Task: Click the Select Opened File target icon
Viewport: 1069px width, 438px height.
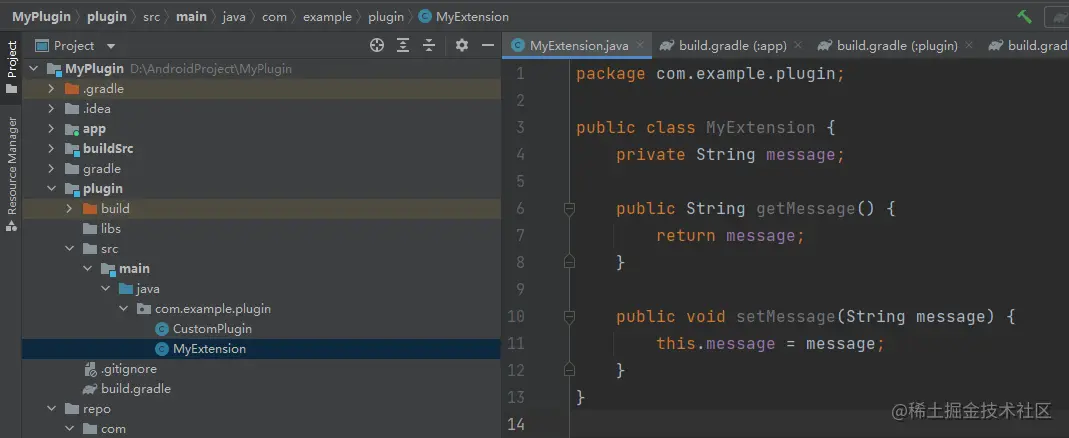Action: tap(376, 46)
